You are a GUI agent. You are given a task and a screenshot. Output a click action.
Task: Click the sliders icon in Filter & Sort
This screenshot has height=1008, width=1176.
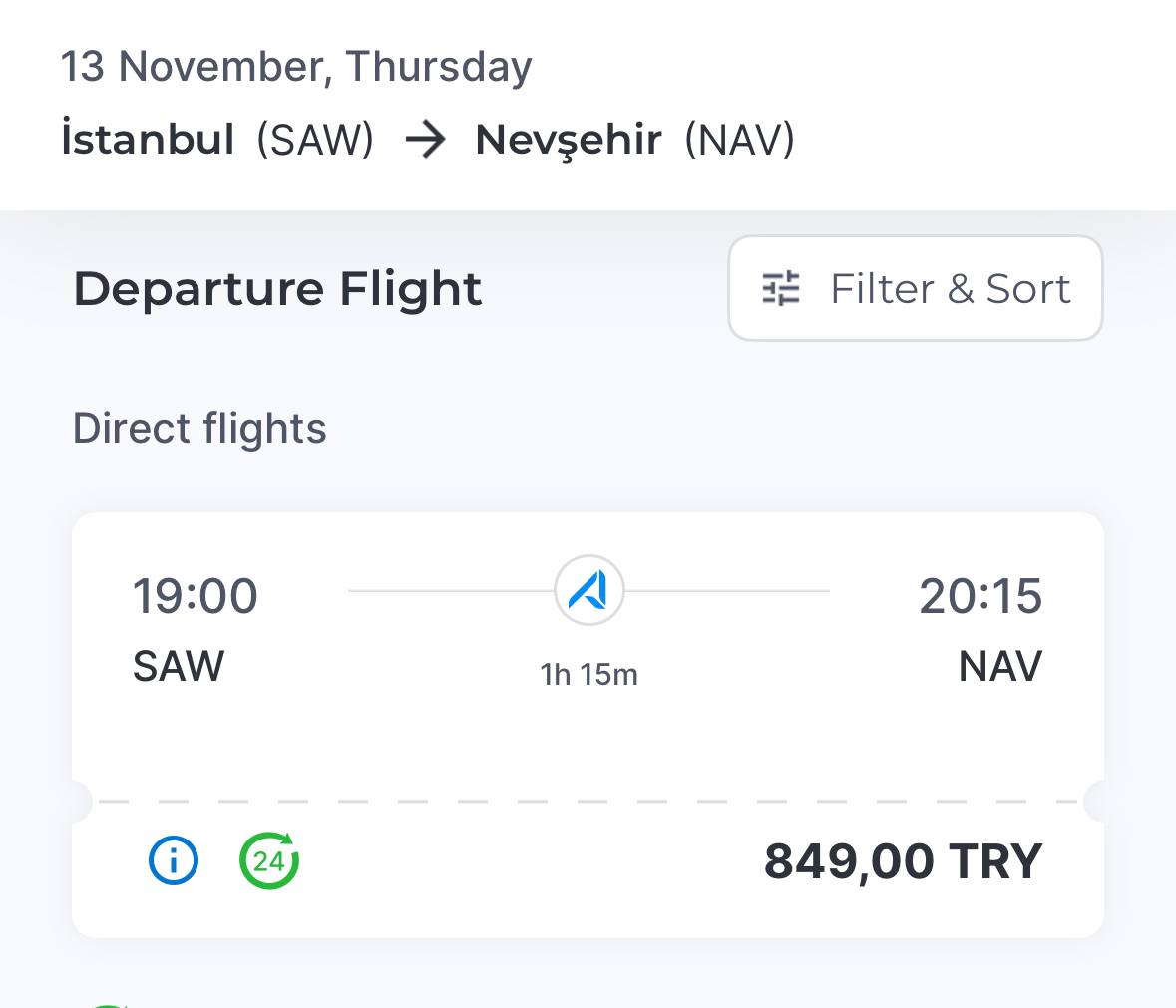point(781,289)
